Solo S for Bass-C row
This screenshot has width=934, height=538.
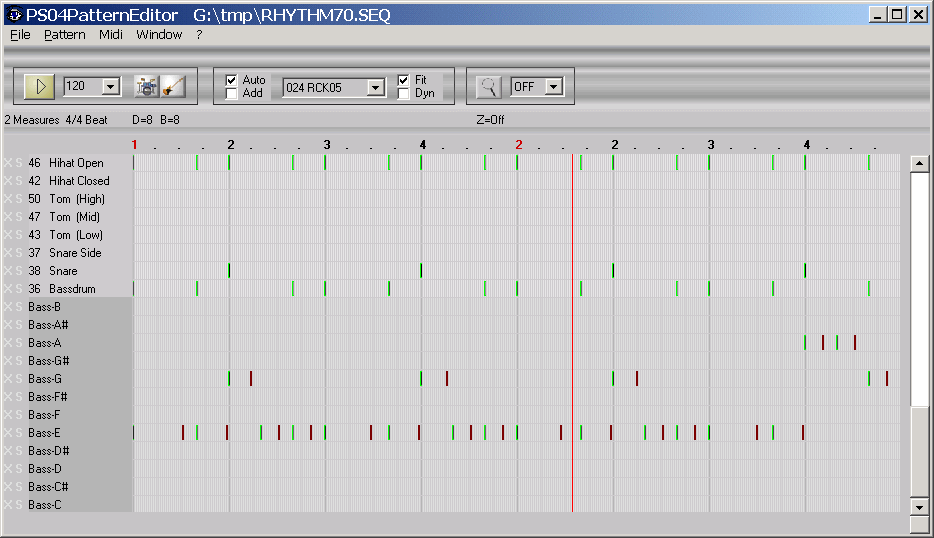[19, 505]
